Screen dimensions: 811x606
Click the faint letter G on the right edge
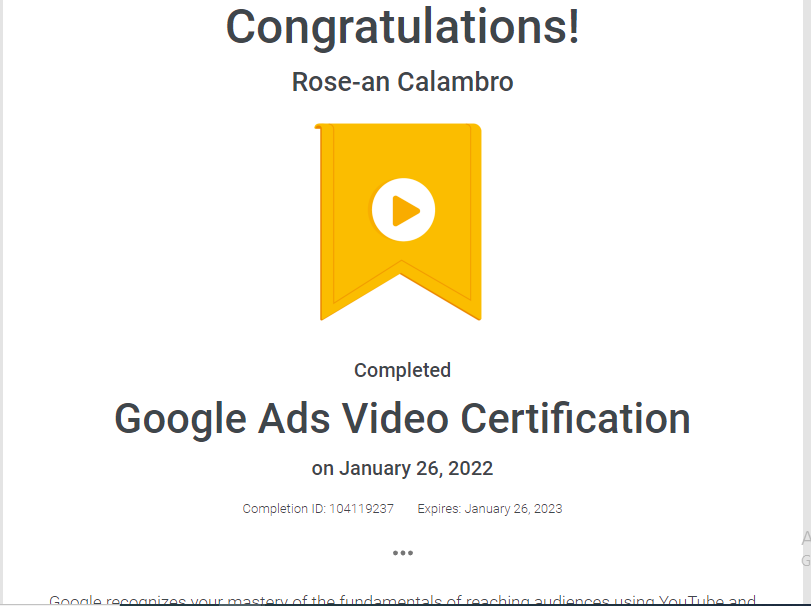pyautogui.click(x=806, y=561)
